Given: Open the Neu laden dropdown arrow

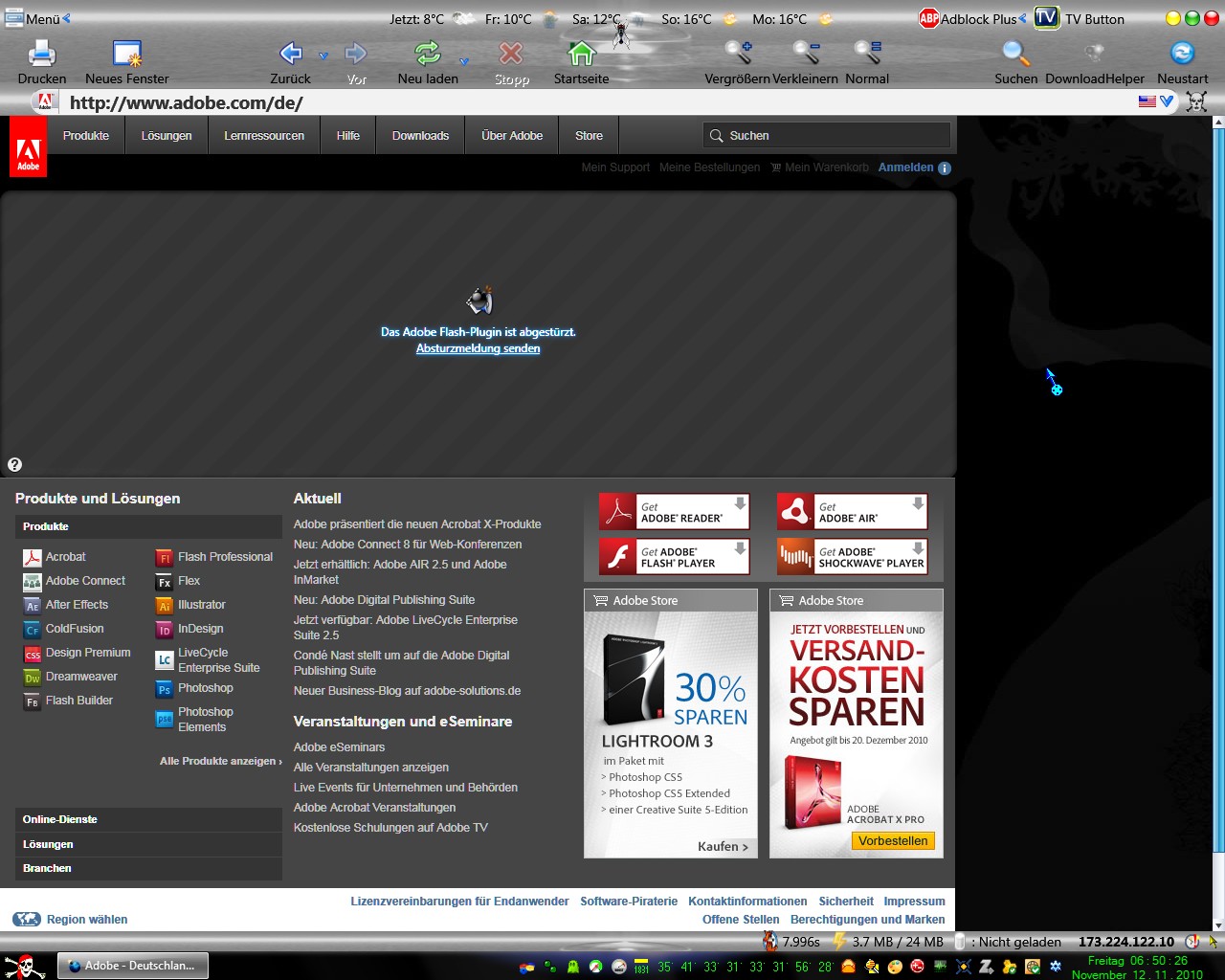Looking at the screenshot, I should click(464, 60).
